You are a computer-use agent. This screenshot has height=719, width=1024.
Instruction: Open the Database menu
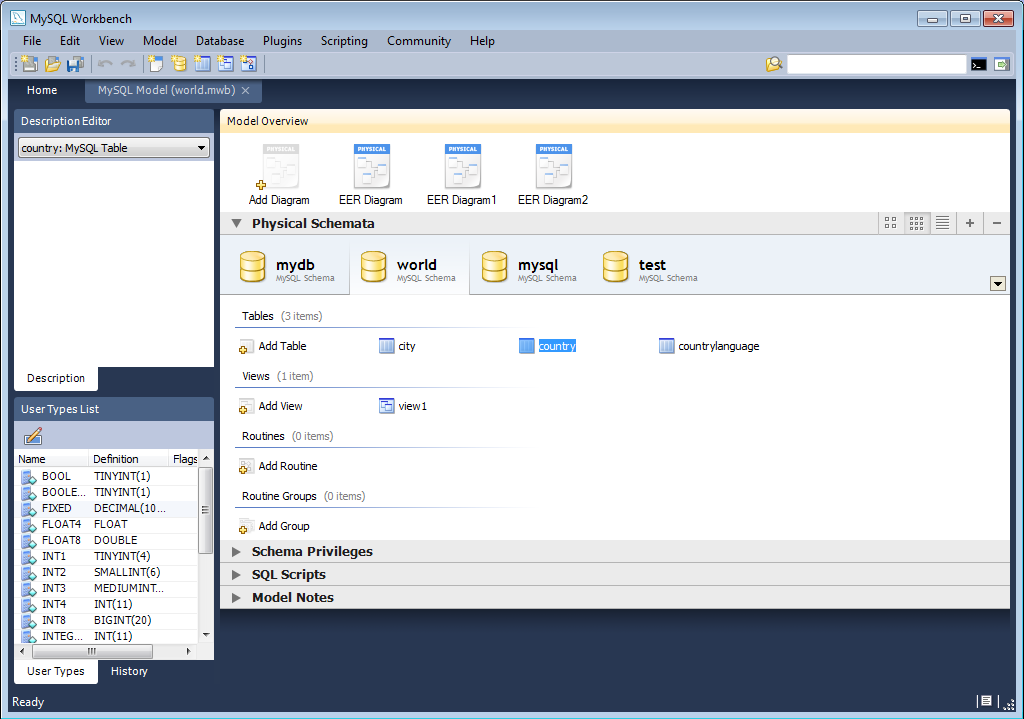click(x=219, y=41)
